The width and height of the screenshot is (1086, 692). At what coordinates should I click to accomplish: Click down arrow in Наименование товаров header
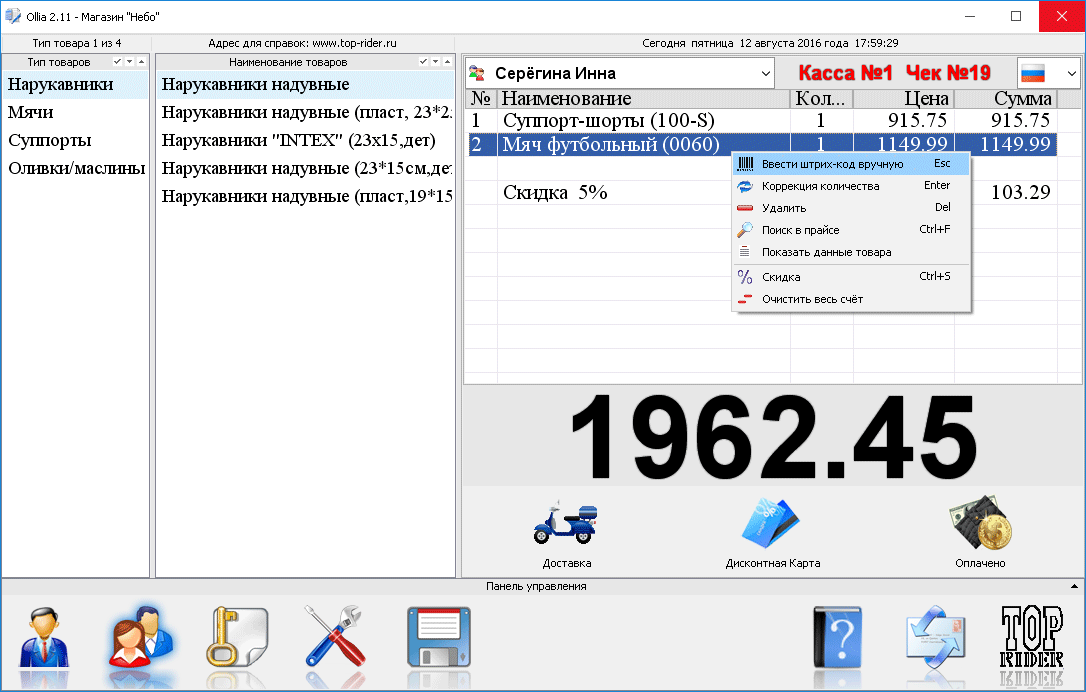pos(436,62)
